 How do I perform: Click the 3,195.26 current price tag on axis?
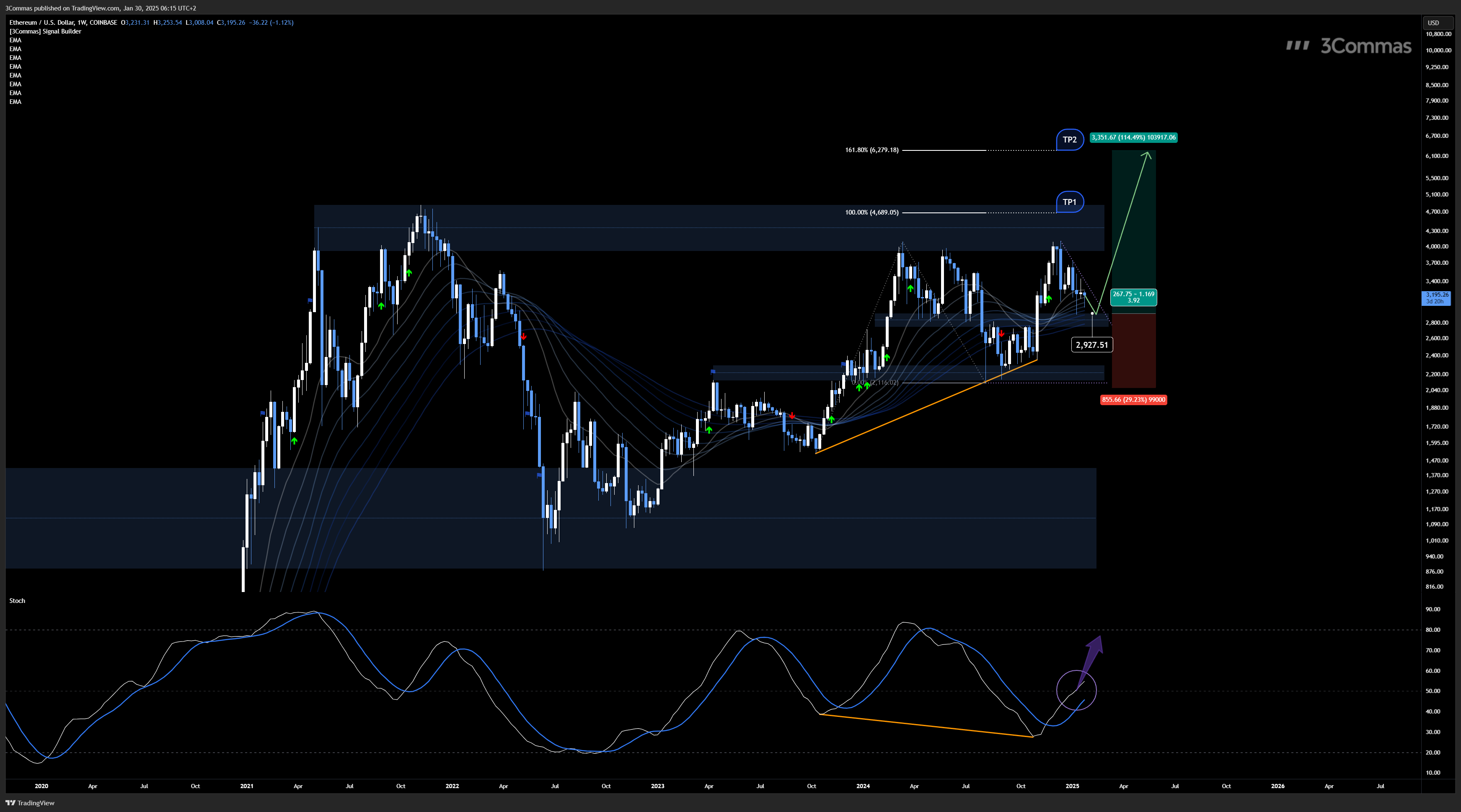[x=1437, y=298]
